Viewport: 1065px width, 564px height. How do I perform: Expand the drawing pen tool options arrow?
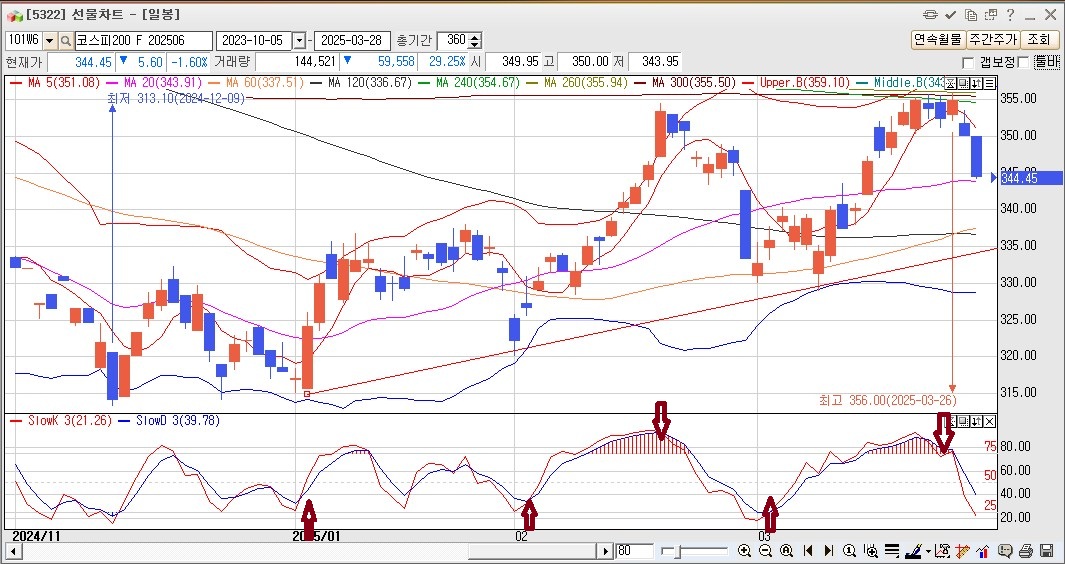pos(928,551)
